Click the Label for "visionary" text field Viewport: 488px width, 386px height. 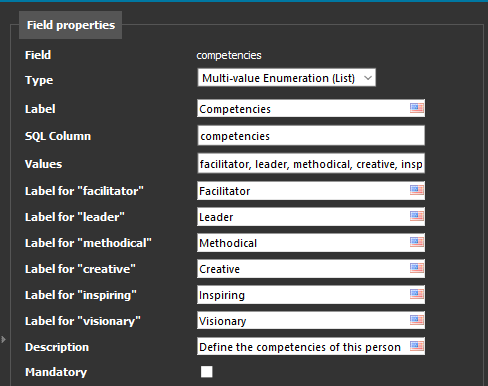pyautogui.click(x=303, y=320)
